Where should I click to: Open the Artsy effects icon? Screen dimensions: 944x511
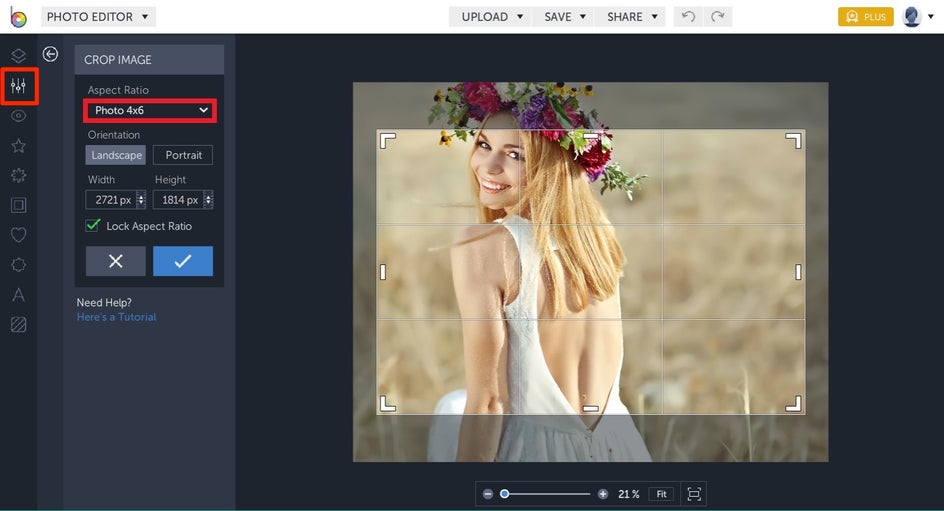19,175
